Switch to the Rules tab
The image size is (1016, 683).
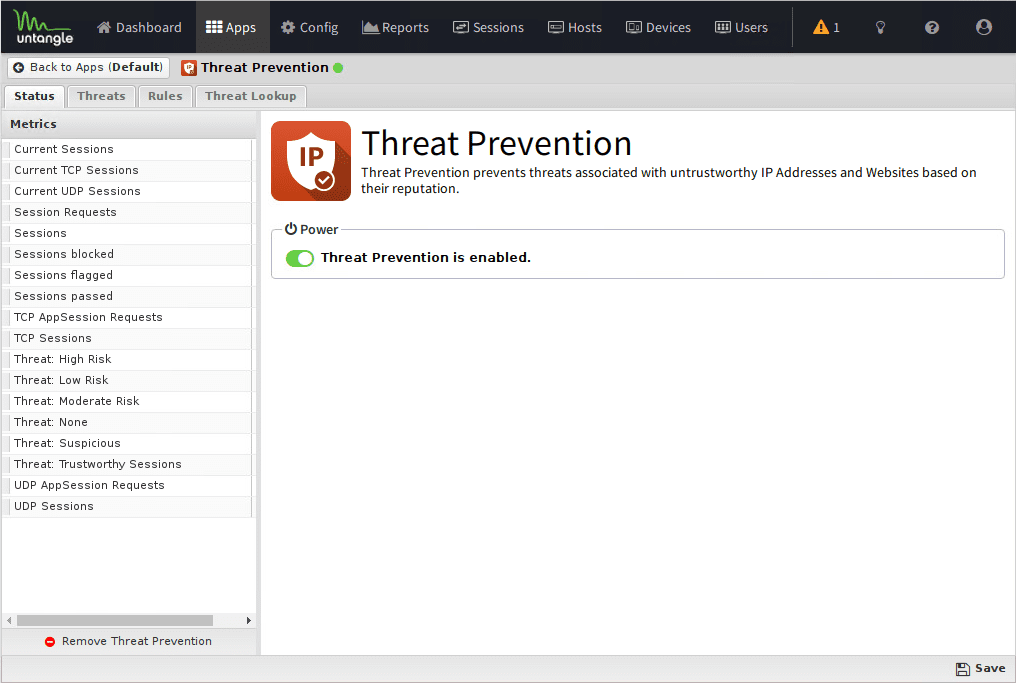pyautogui.click(x=165, y=96)
